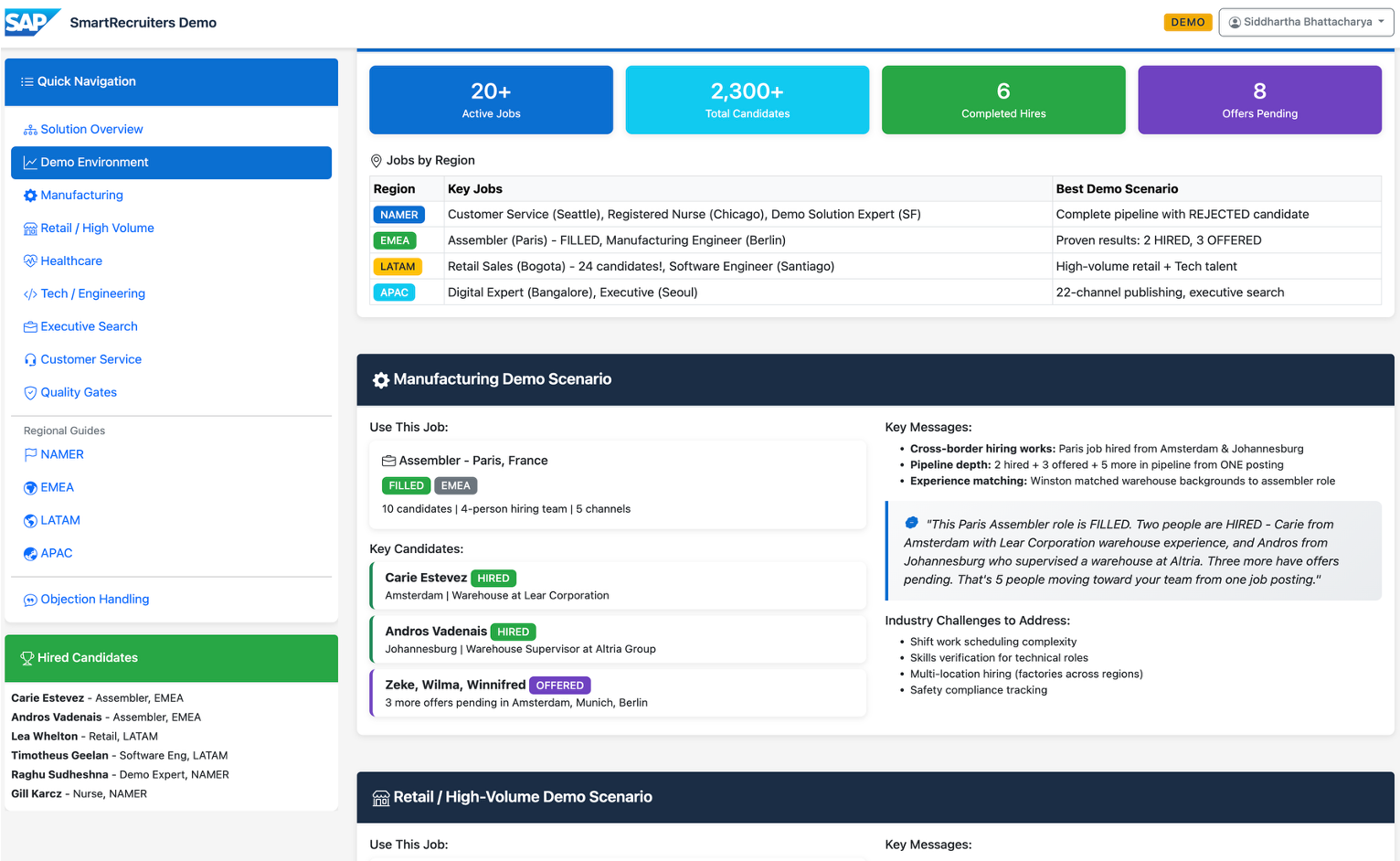Click the Quick Navigation list icon
1400x861 pixels.
click(x=27, y=81)
